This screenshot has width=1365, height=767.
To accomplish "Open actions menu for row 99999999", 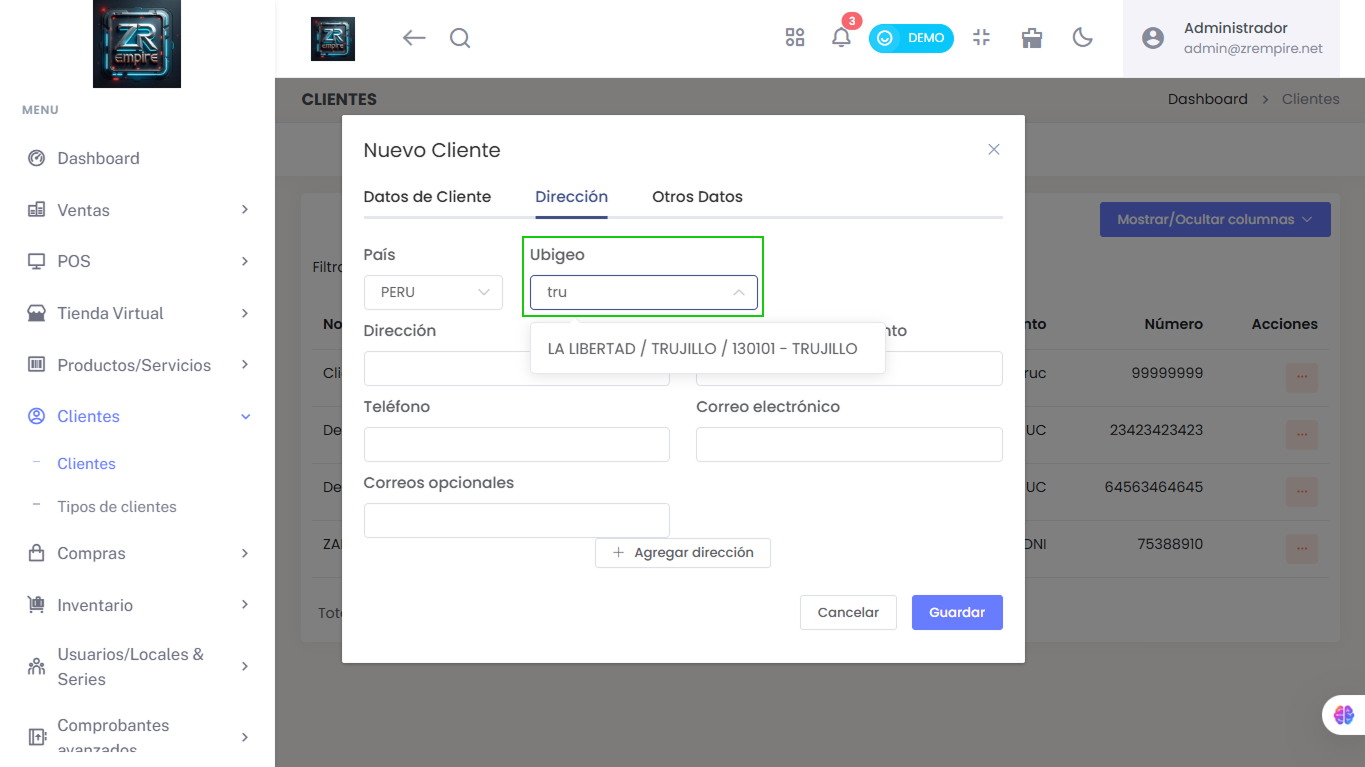I will 1302,377.
